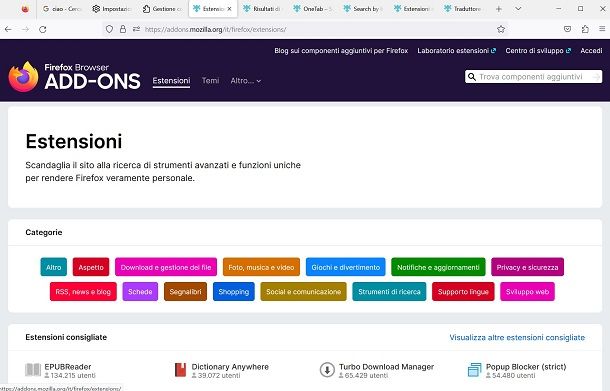Open the Firefox hamburger application menu
610x391 pixels.
(x=602, y=29)
